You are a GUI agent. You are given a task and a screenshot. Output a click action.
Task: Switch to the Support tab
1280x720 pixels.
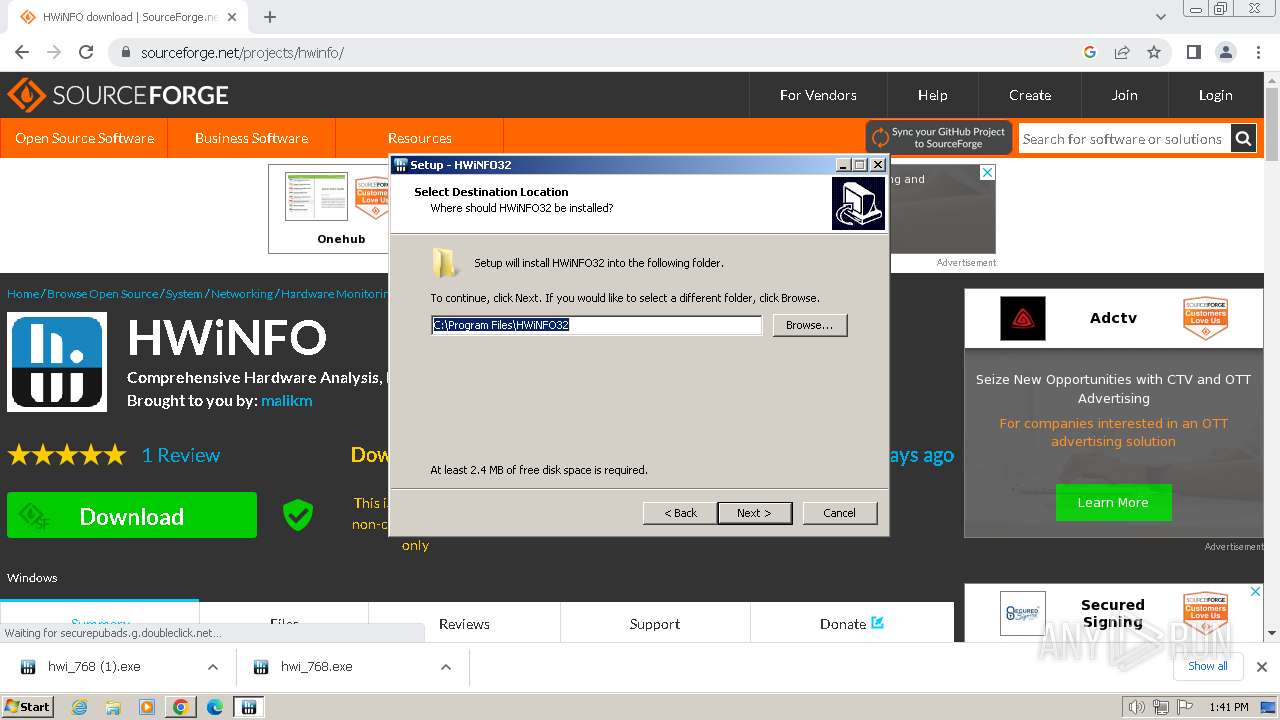[x=655, y=623]
